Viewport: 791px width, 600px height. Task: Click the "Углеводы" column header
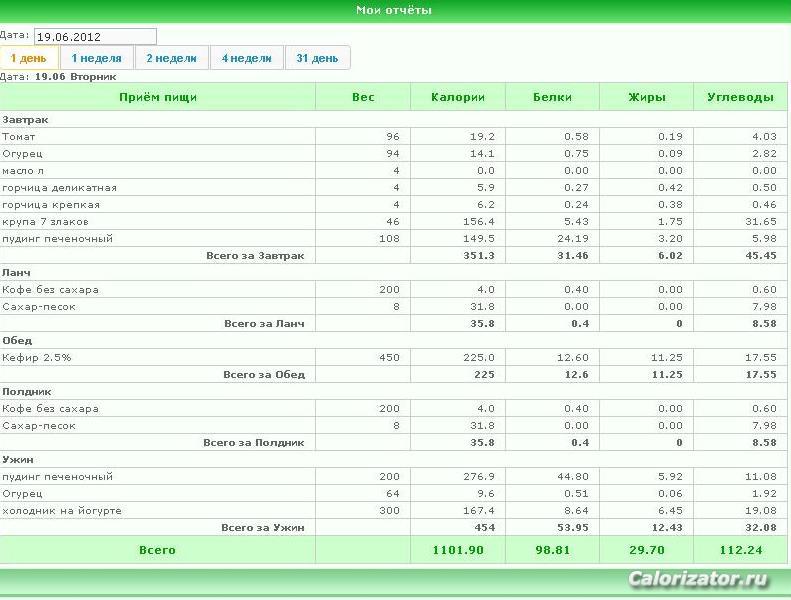[740, 97]
